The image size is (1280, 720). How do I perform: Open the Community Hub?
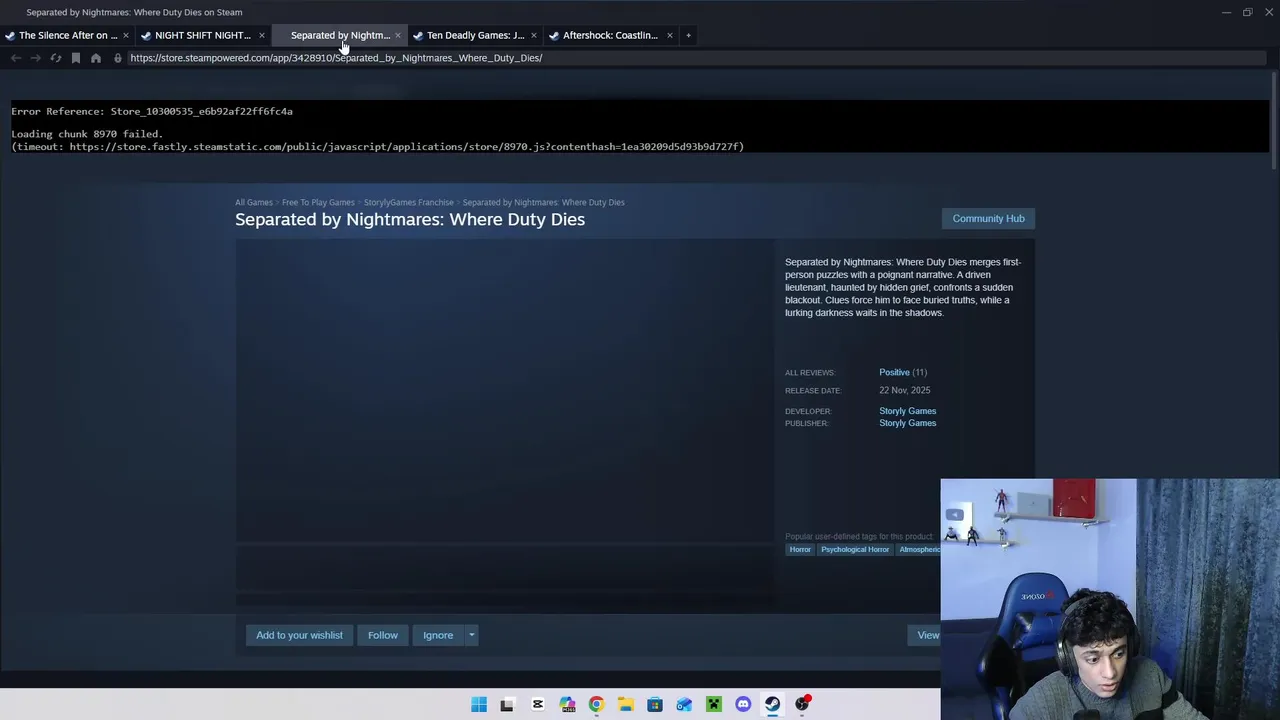click(988, 218)
